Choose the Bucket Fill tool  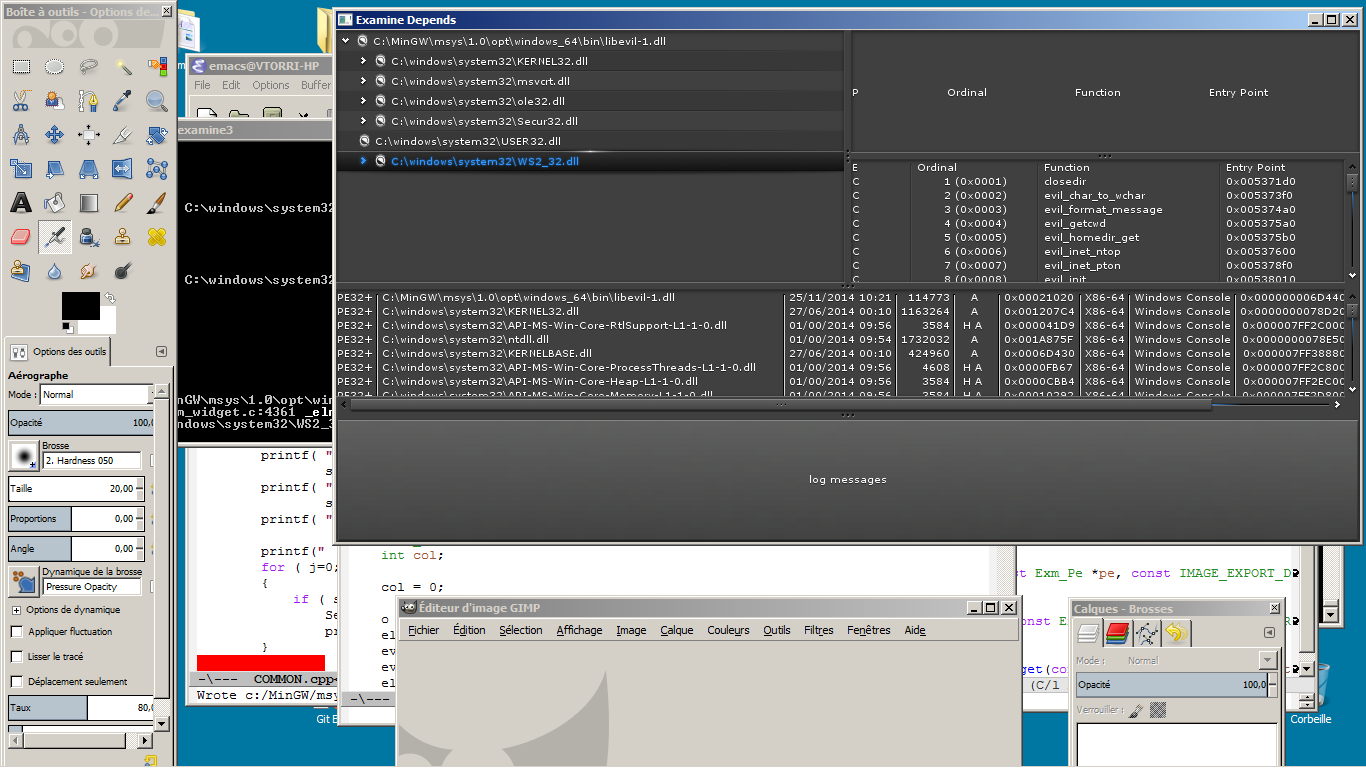pos(55,203)
